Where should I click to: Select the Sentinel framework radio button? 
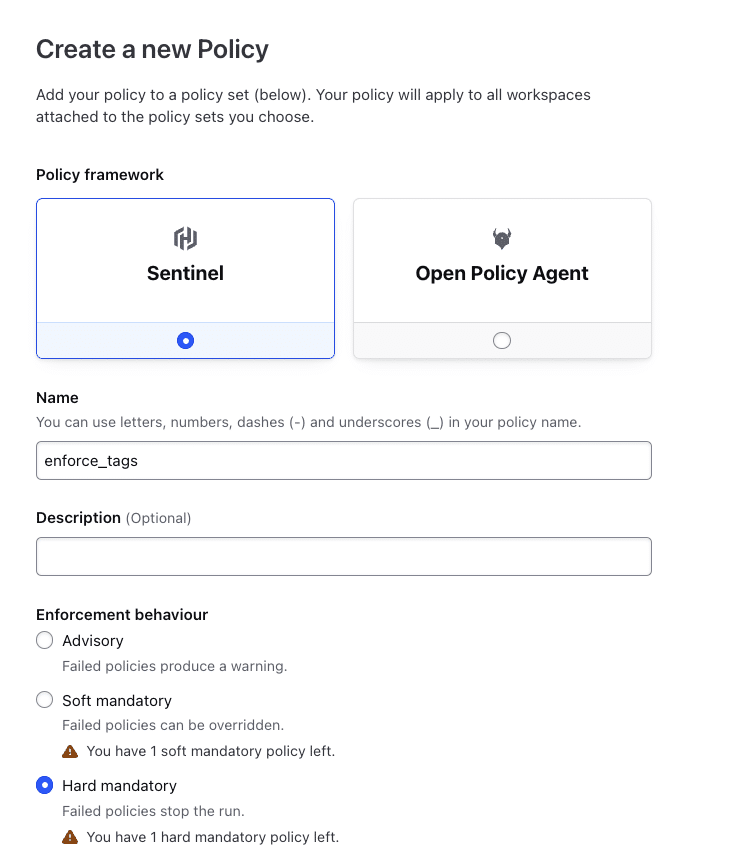tap(185, 340)
